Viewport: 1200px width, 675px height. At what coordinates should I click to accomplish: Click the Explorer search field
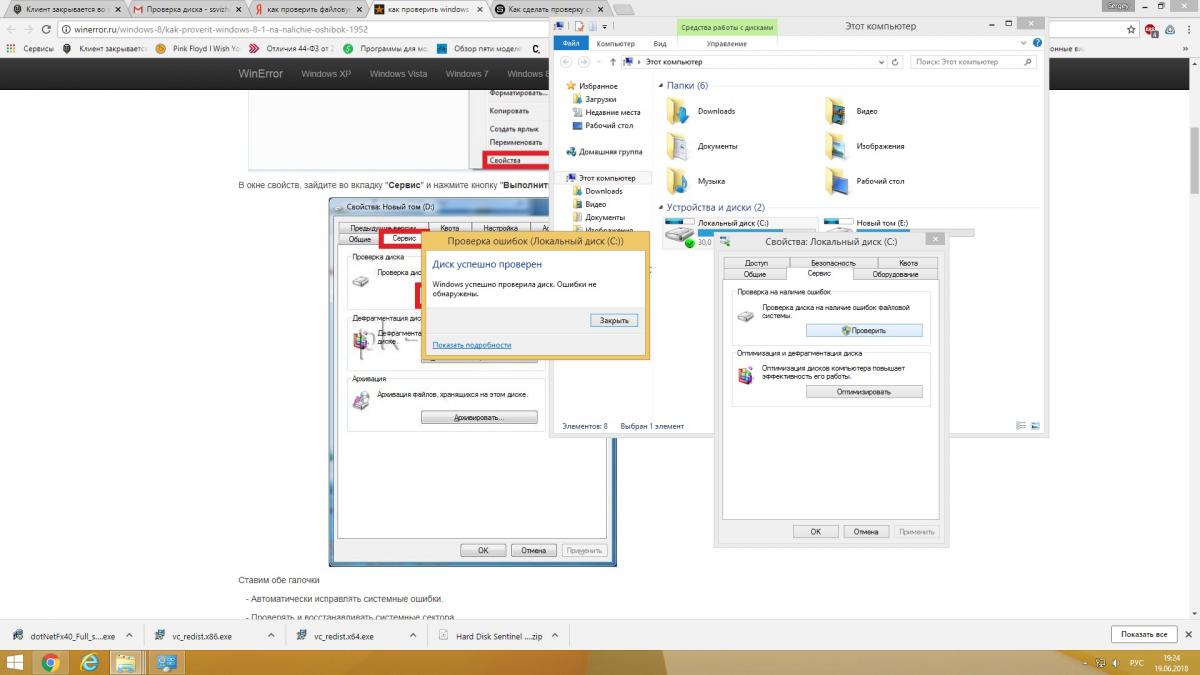pyautogui.click(x=970, y=62)
